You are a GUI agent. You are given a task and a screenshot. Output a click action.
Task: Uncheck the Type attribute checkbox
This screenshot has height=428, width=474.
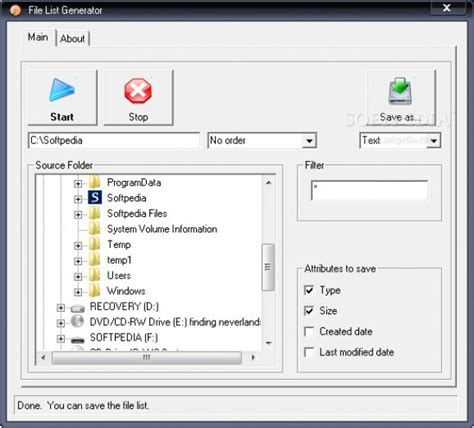point(309,290)
